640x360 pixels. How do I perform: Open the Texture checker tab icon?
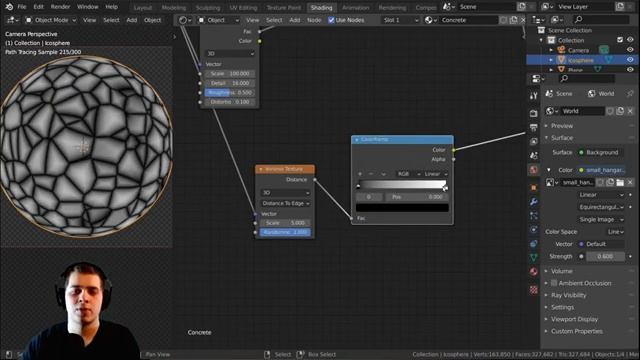533,290
